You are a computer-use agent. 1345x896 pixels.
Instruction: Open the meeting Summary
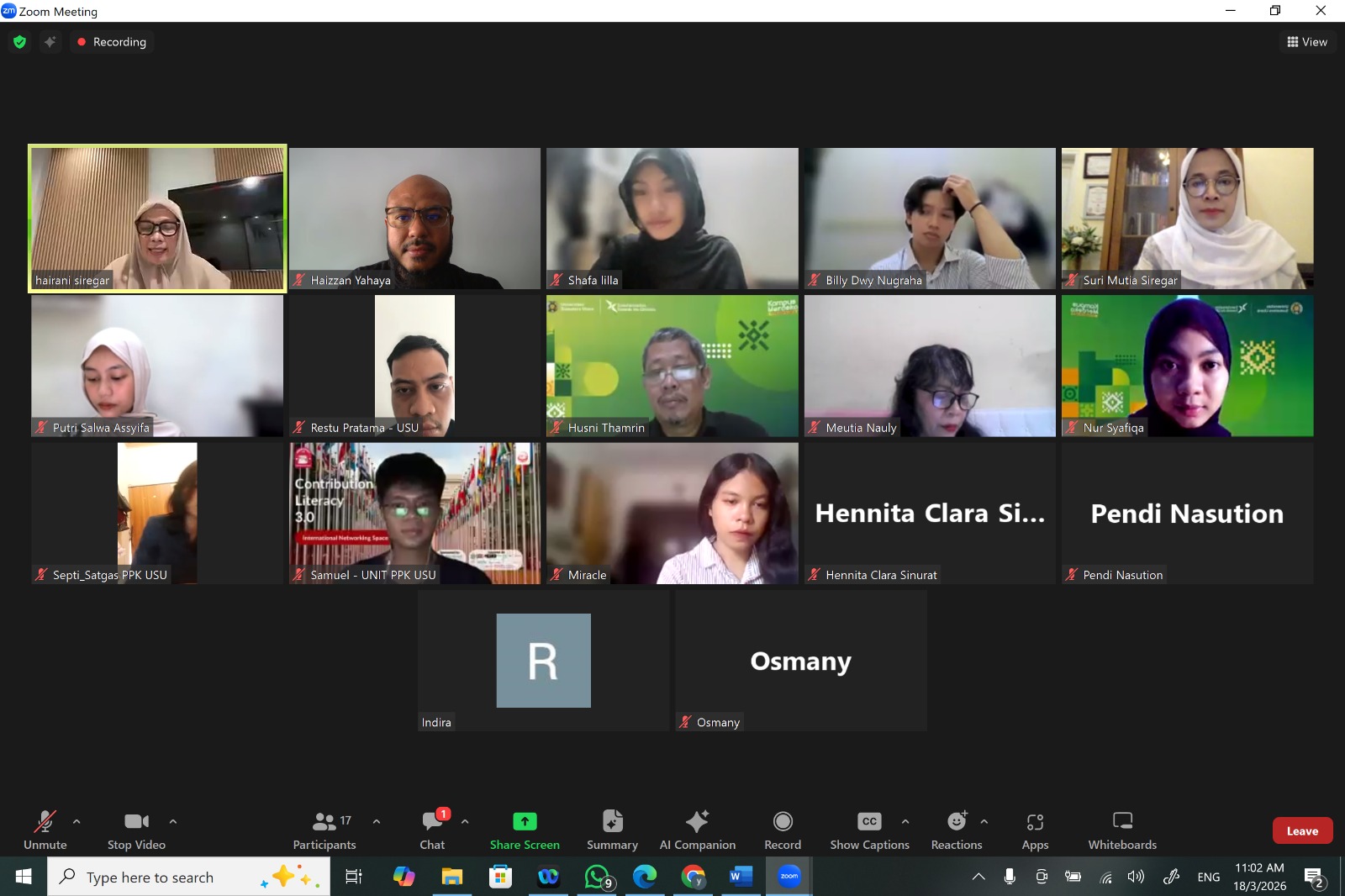612,830
